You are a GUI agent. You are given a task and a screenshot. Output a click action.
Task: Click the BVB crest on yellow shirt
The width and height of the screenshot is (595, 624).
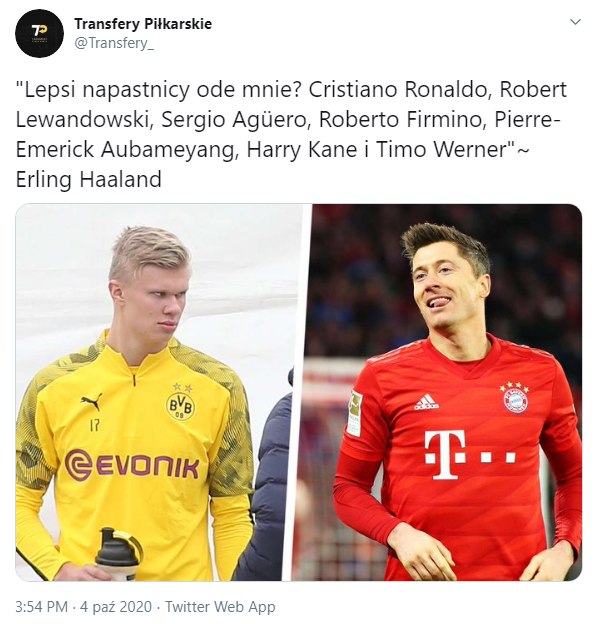(180, 404)
